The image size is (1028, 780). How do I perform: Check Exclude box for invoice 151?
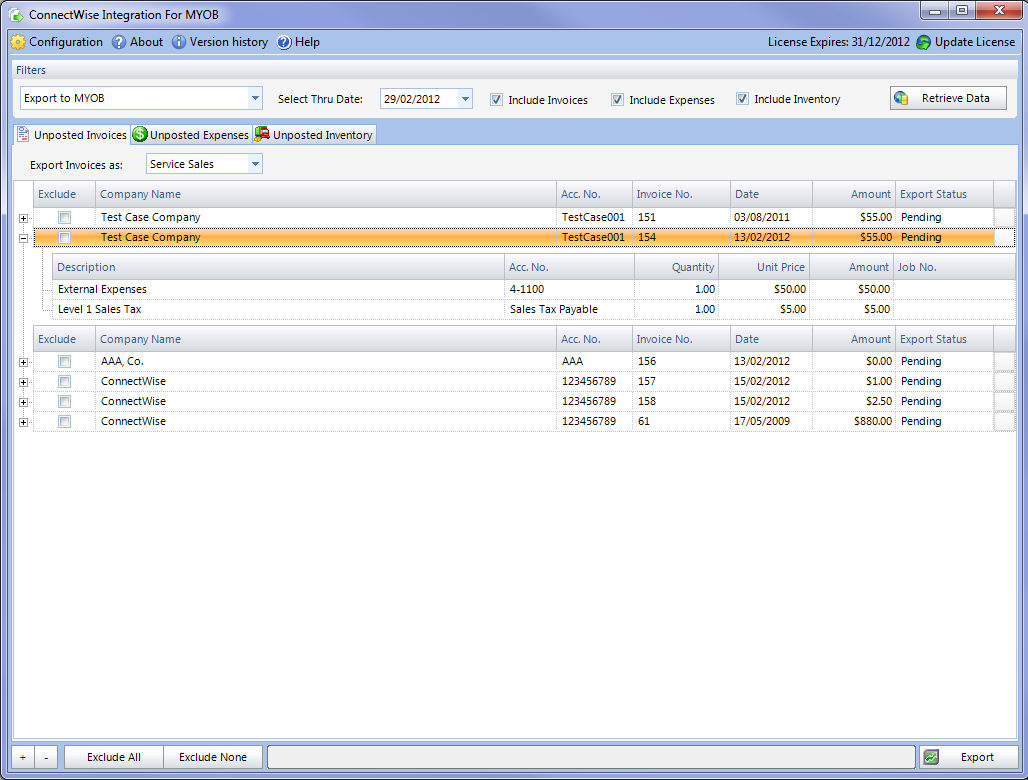pos(64,217)
